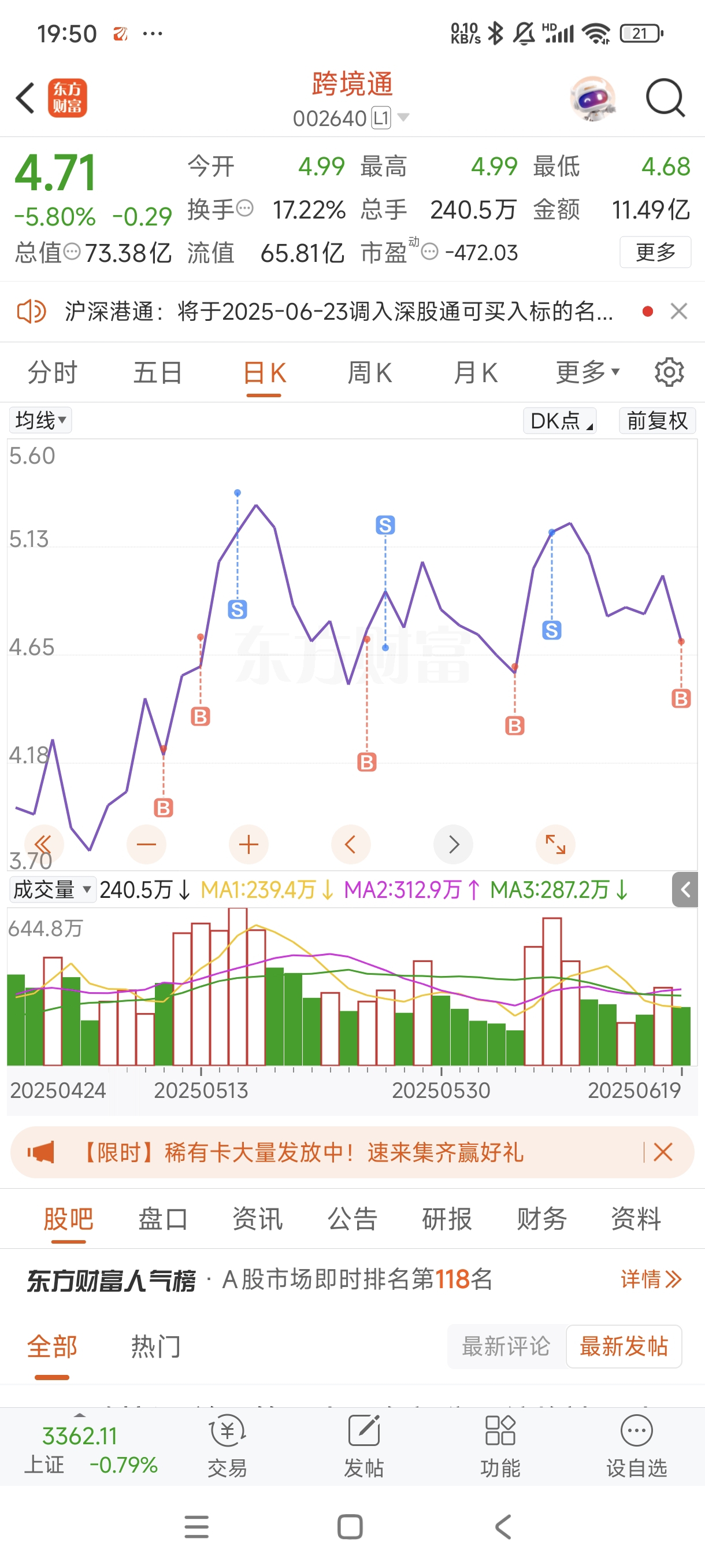Zoom in chart with plus button

[x=249, y=844]
